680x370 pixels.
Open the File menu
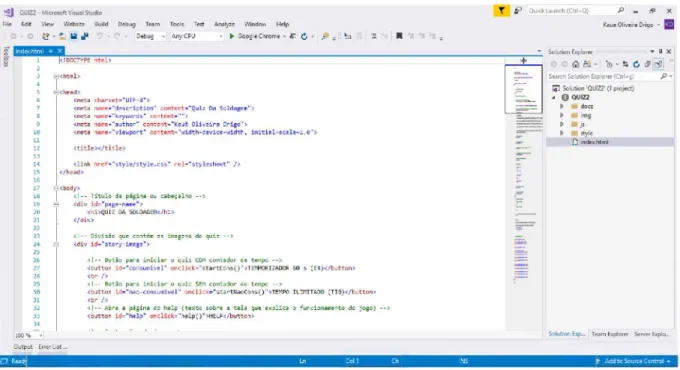(x=7, y=24)
